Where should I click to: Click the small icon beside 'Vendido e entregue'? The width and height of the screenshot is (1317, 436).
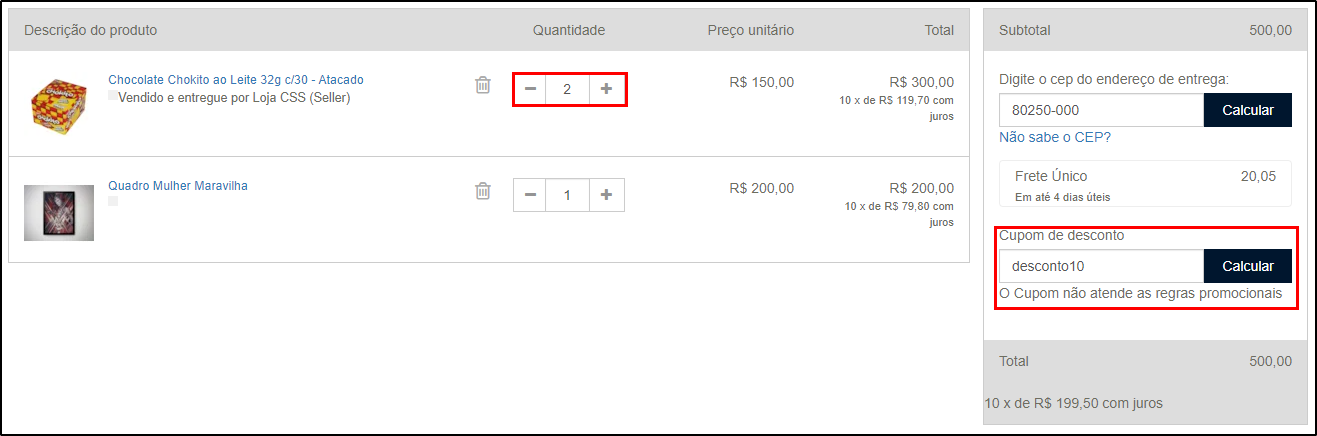(x=113, y=95)
